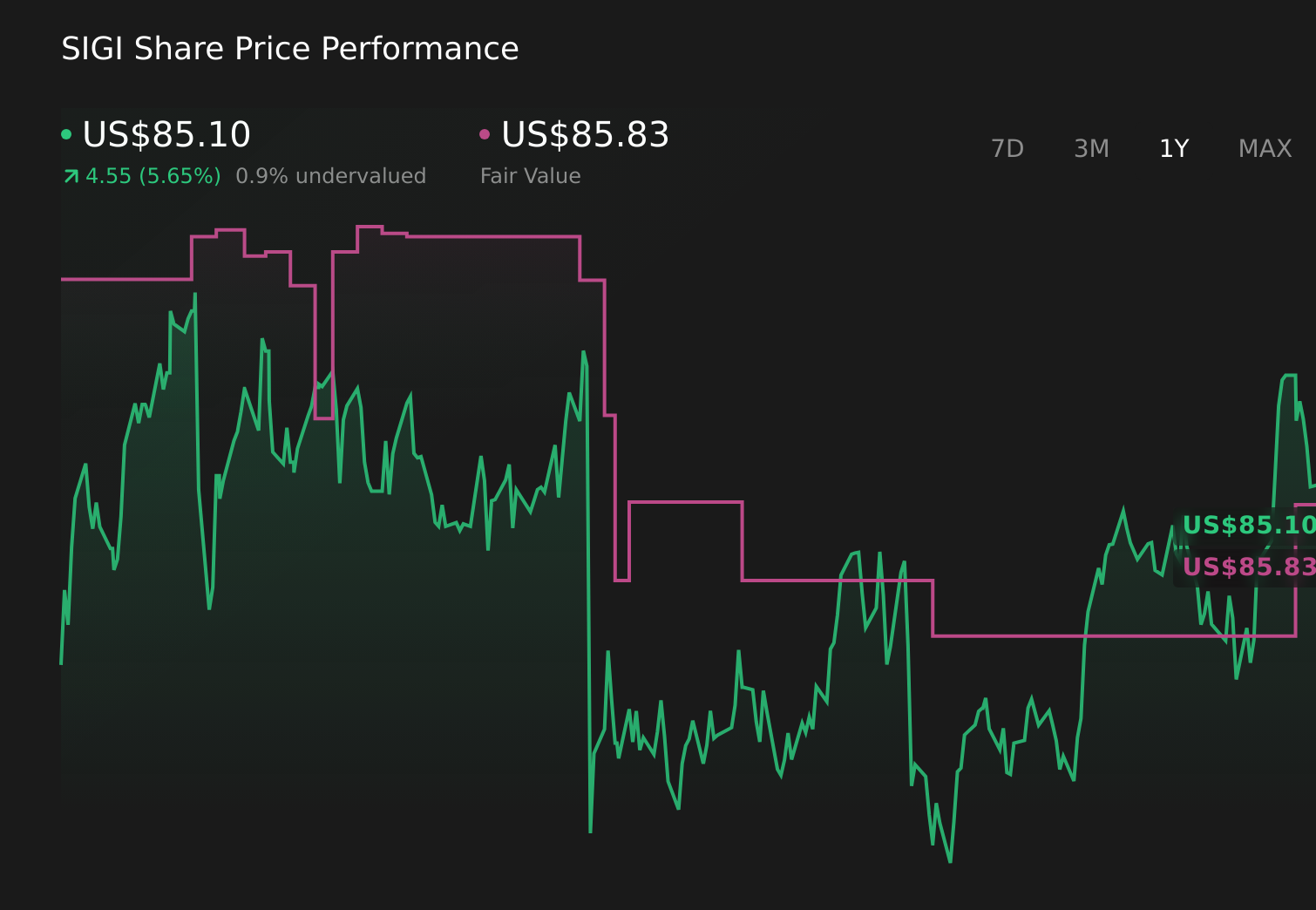Click the US$85.83 fair value tag on right
Viewport: 1316px width, 910px height.
[x=1251, y=567]
